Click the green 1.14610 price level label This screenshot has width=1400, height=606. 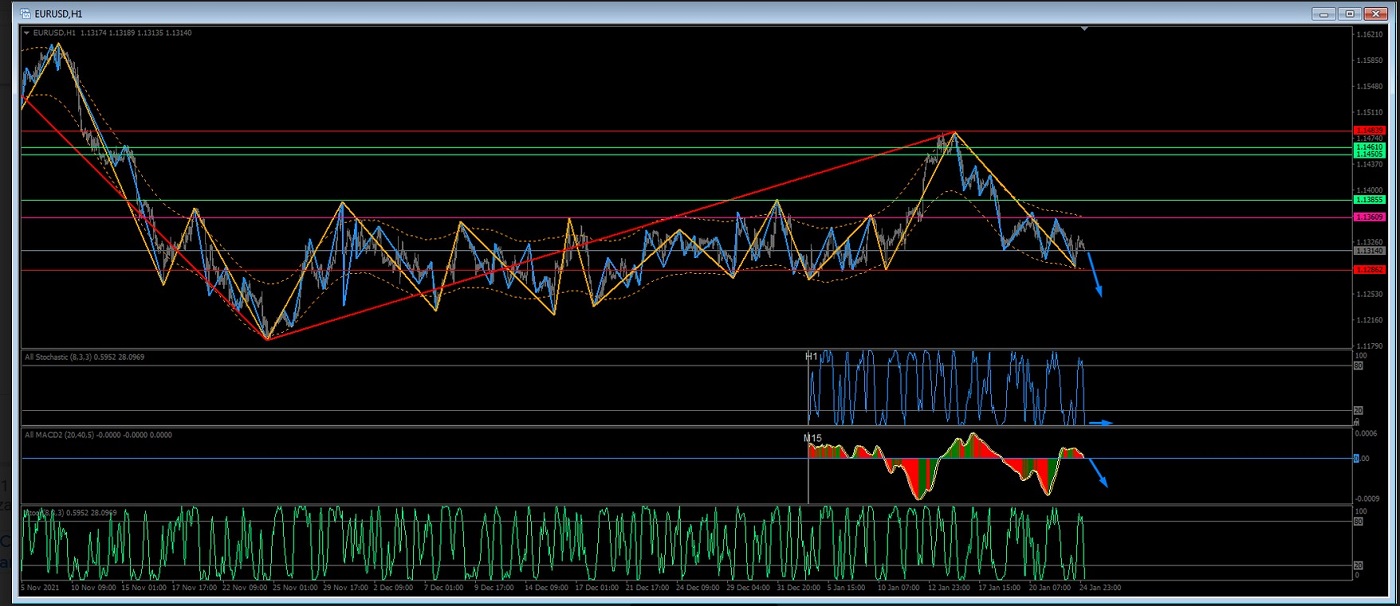click(1368, 147)
